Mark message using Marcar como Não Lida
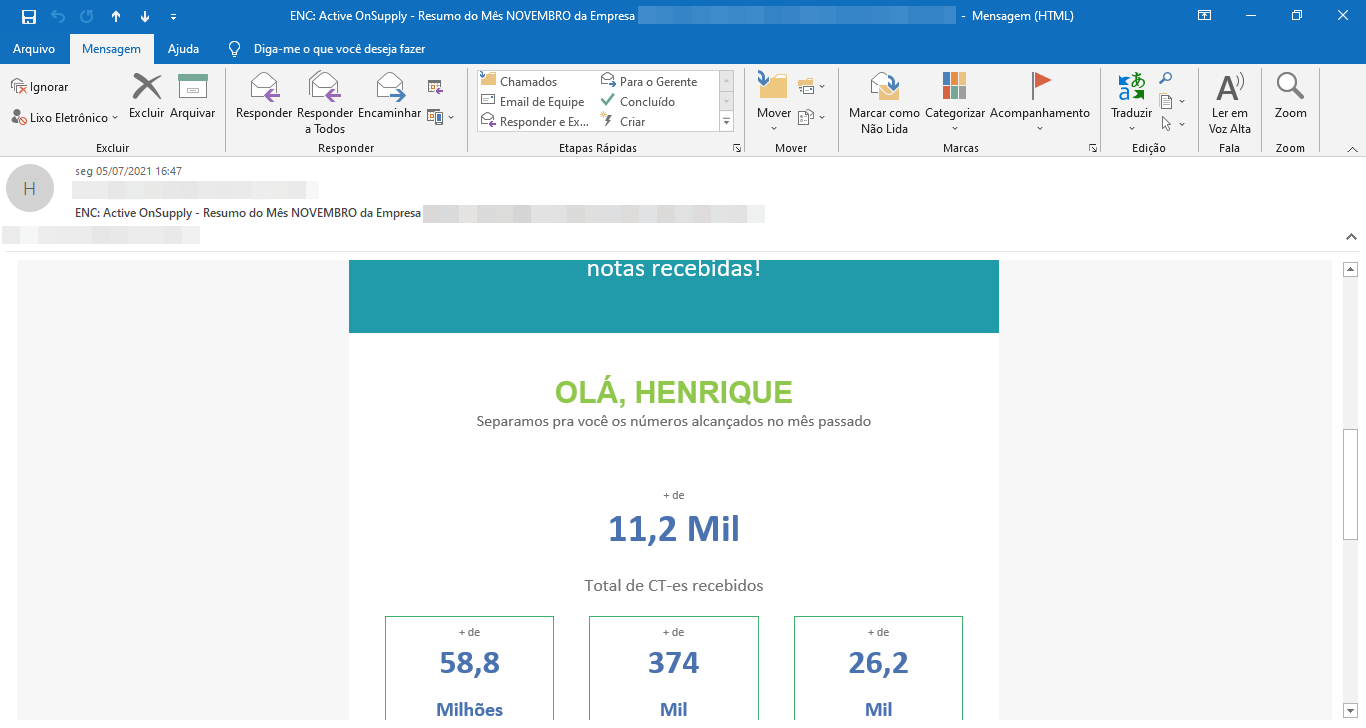 (884, 101)
